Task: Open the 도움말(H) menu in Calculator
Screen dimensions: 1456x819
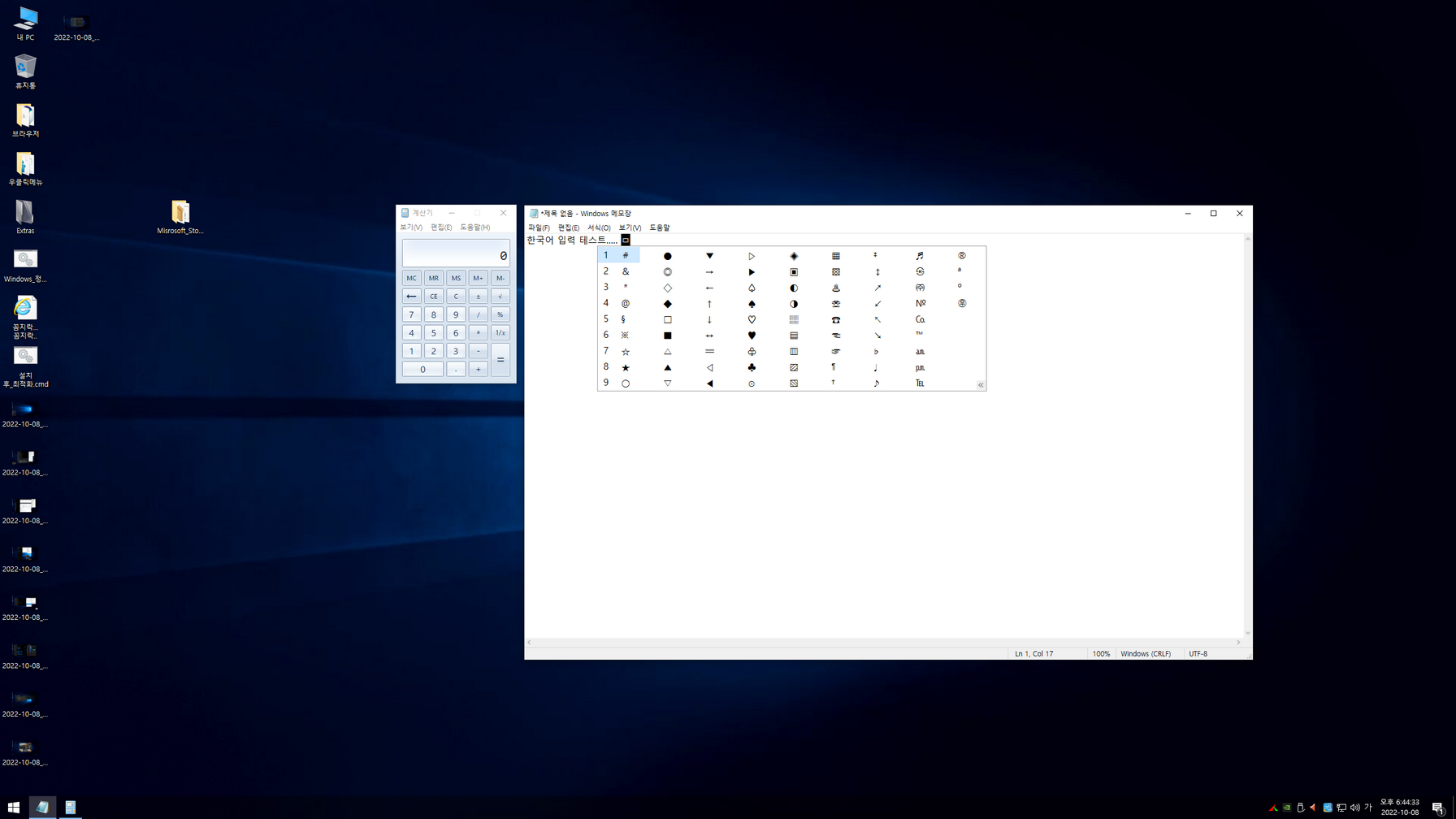Action: pyautogui.click(x=475, y=227)
